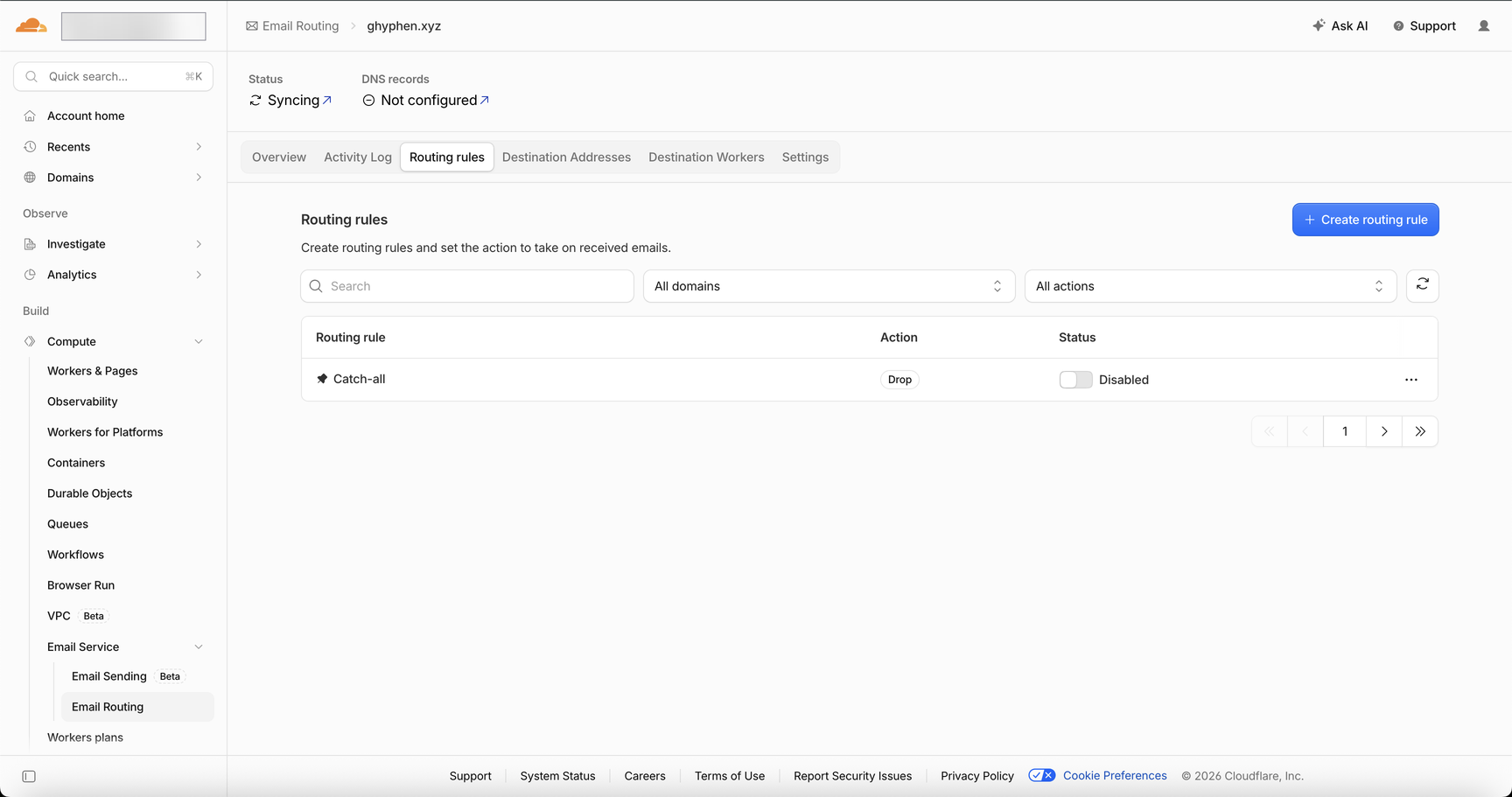Click the Syncing status external link arrow
1512x797 pixels.
[327, 100]
